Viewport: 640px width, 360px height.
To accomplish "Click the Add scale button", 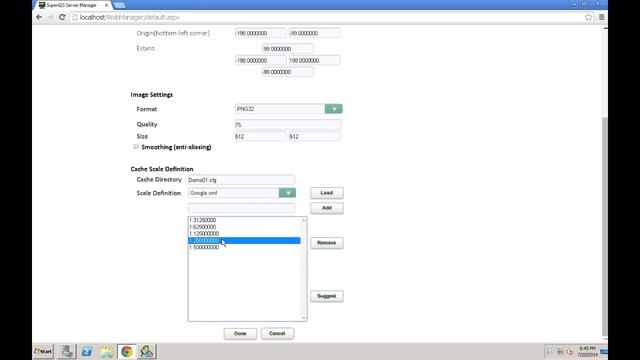I will coord(327,208).
